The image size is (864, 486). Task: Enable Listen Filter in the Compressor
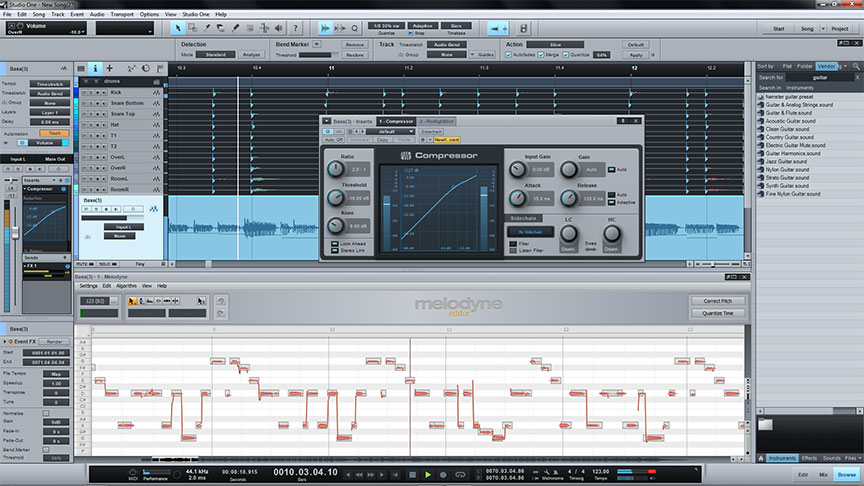(513, 250)
